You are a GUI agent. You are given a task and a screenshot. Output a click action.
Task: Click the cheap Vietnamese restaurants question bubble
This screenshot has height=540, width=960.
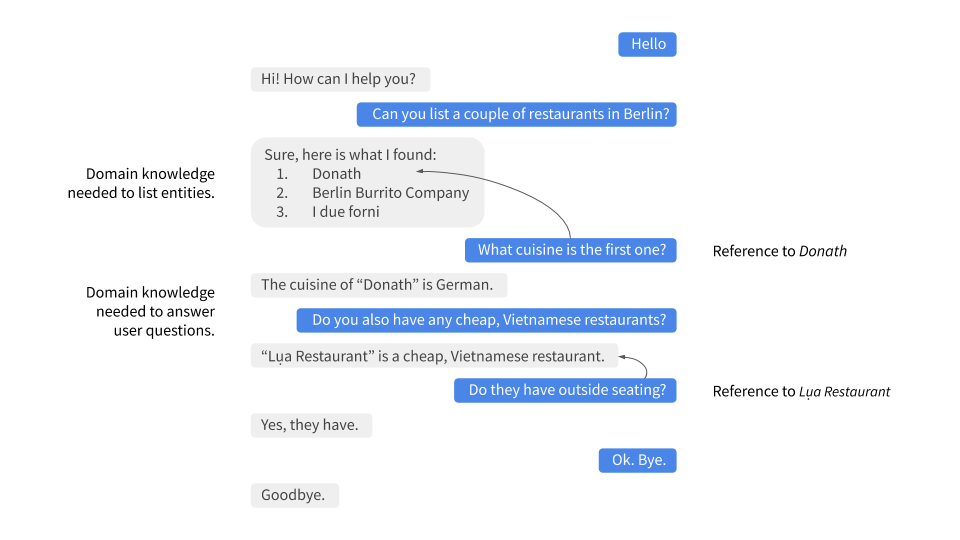[x=487, y=320]
